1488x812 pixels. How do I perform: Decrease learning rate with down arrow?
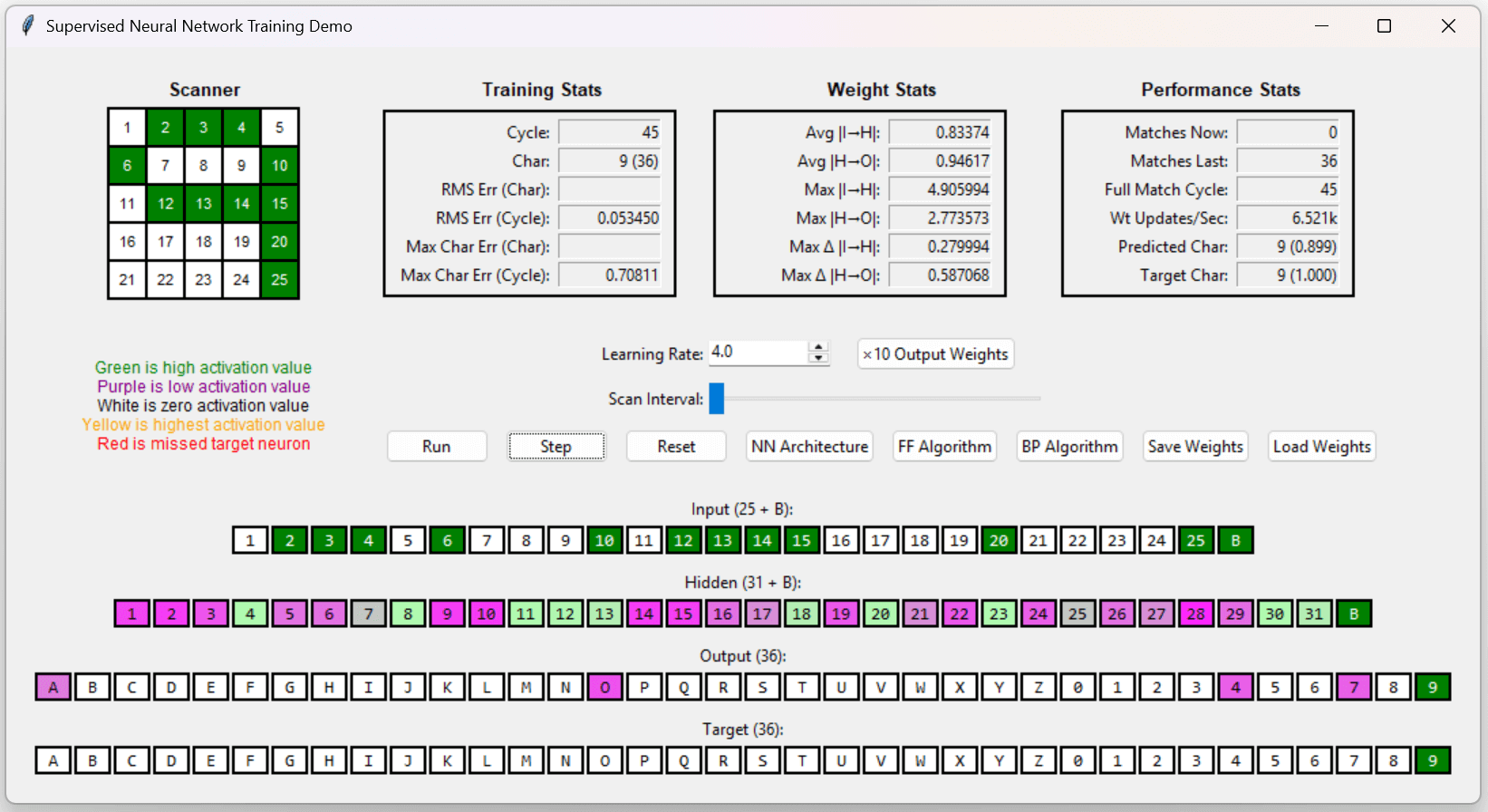click(818, 359)
